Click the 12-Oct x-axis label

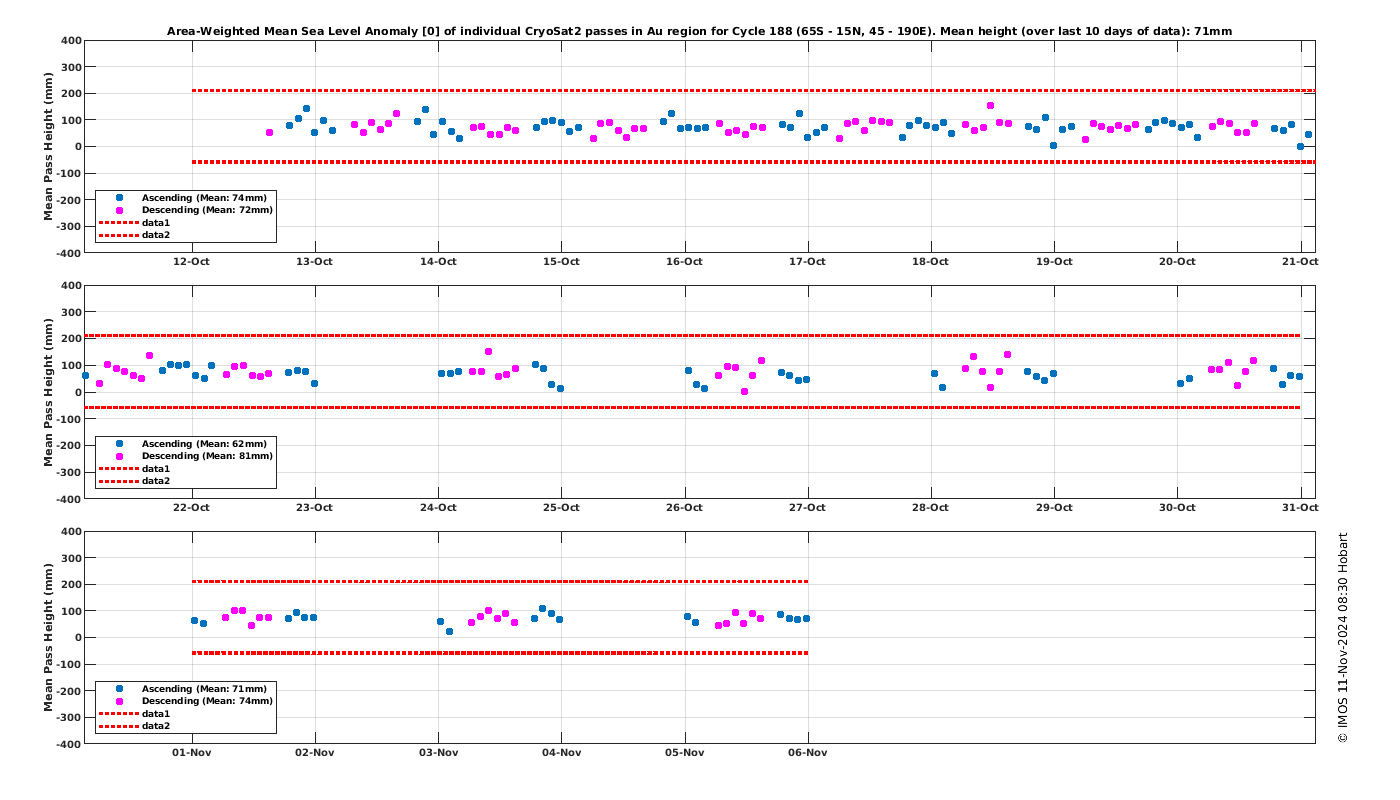coord(192,262)
